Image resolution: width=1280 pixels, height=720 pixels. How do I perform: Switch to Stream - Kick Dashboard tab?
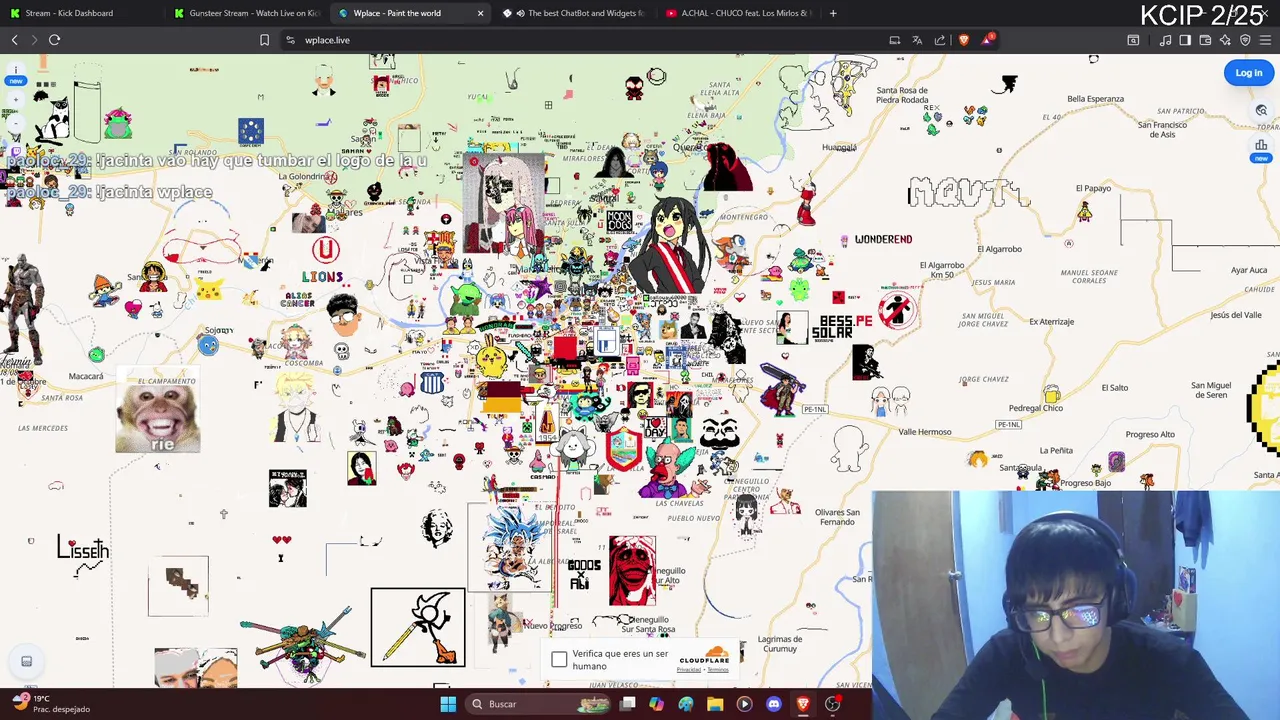82,13
